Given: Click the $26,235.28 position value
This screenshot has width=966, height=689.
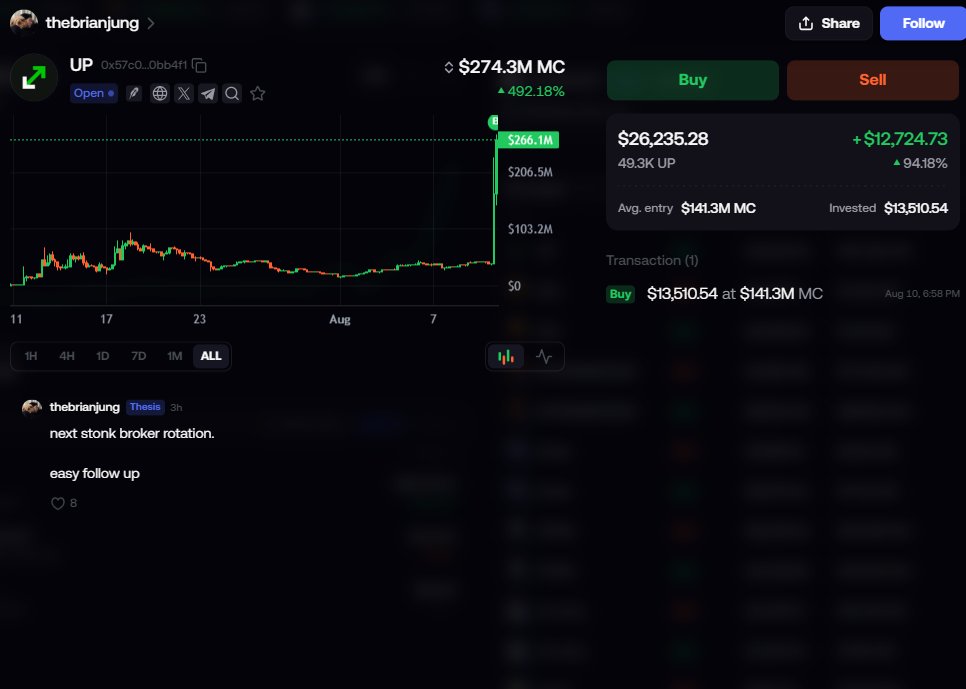Looking at the screenshot, I should coord(663,139).
